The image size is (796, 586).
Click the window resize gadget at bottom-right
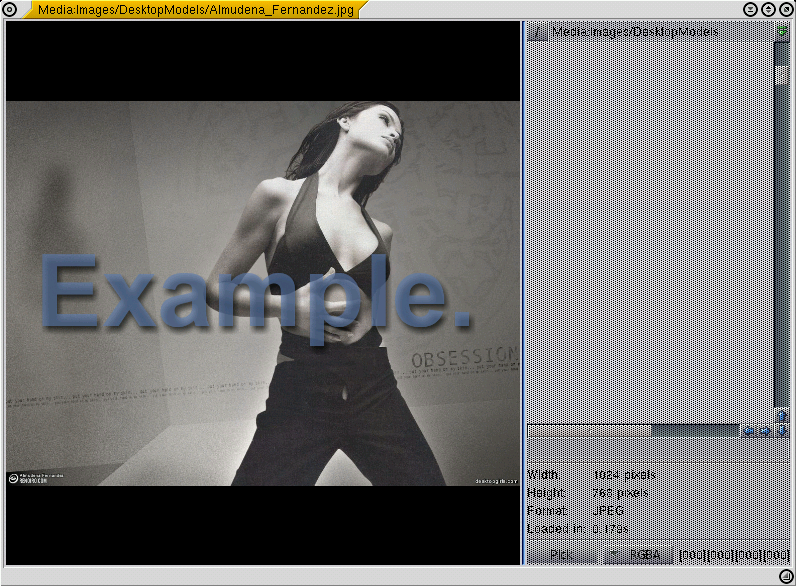(786, 576)
